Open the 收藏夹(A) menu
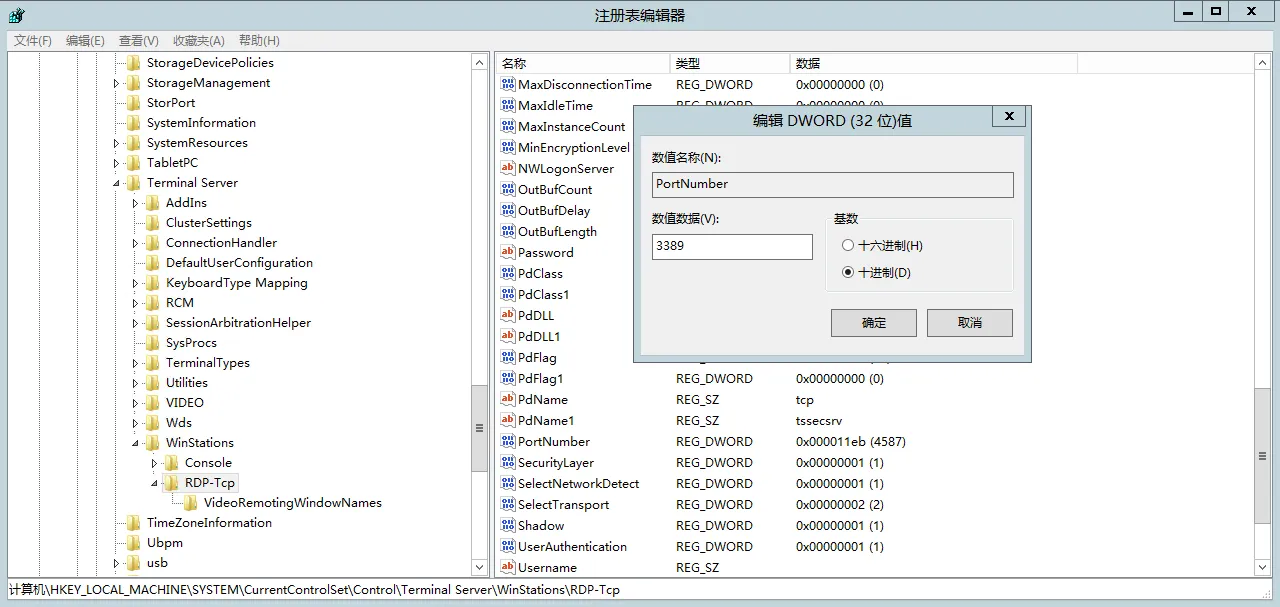The image size is (1280, 607). (x=199, y=40)
